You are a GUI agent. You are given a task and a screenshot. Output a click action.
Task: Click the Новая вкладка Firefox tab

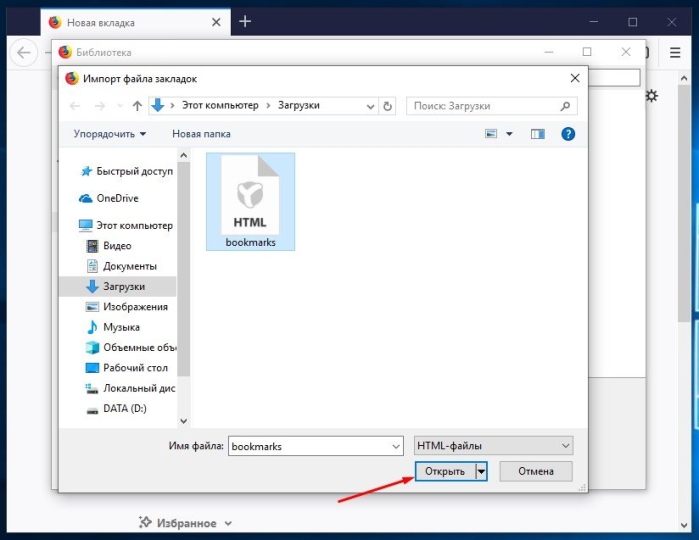tap(136, 22)
